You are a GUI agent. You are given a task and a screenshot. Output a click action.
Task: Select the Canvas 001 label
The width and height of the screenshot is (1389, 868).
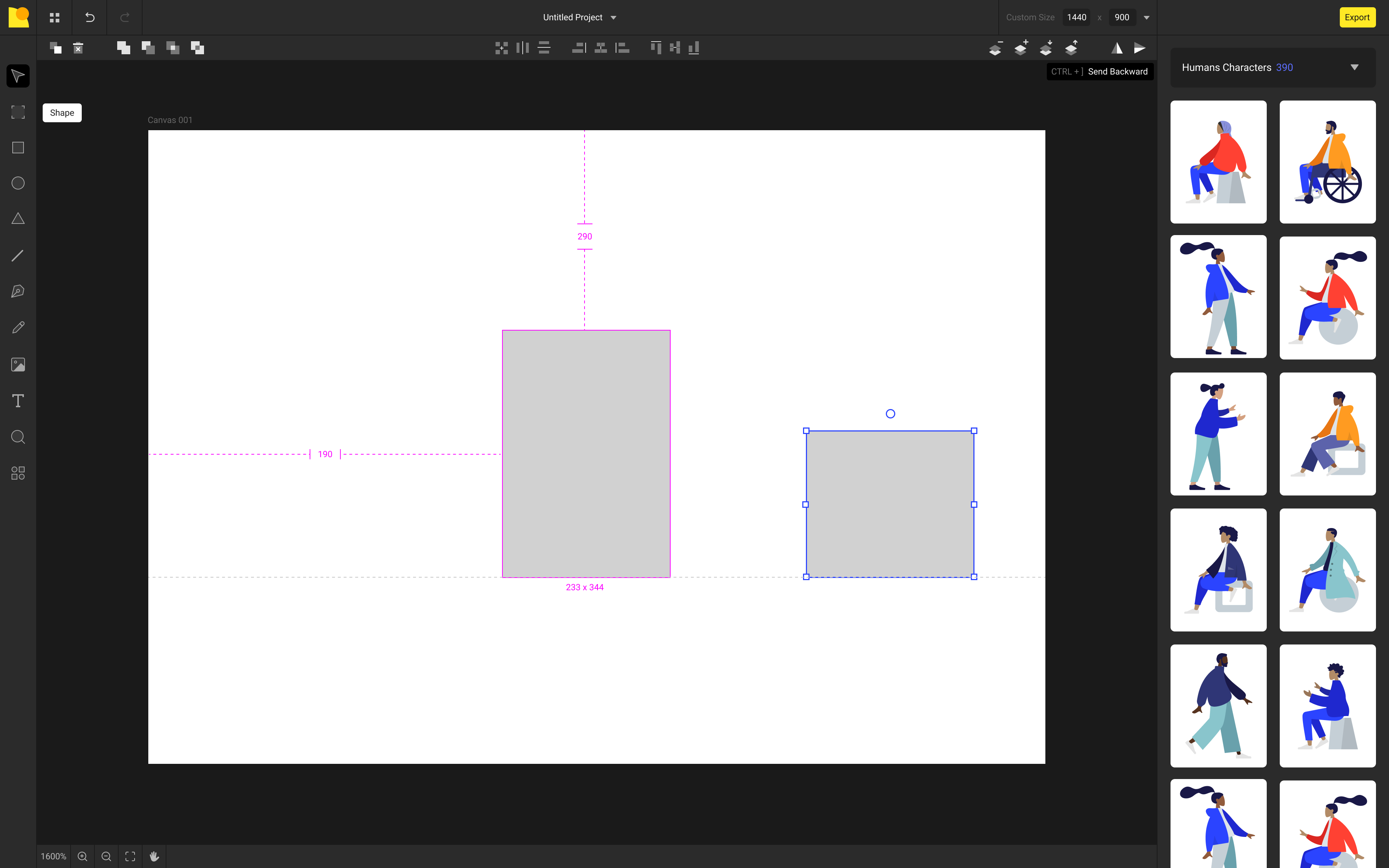pyautogui.click(x=170, y=120)
